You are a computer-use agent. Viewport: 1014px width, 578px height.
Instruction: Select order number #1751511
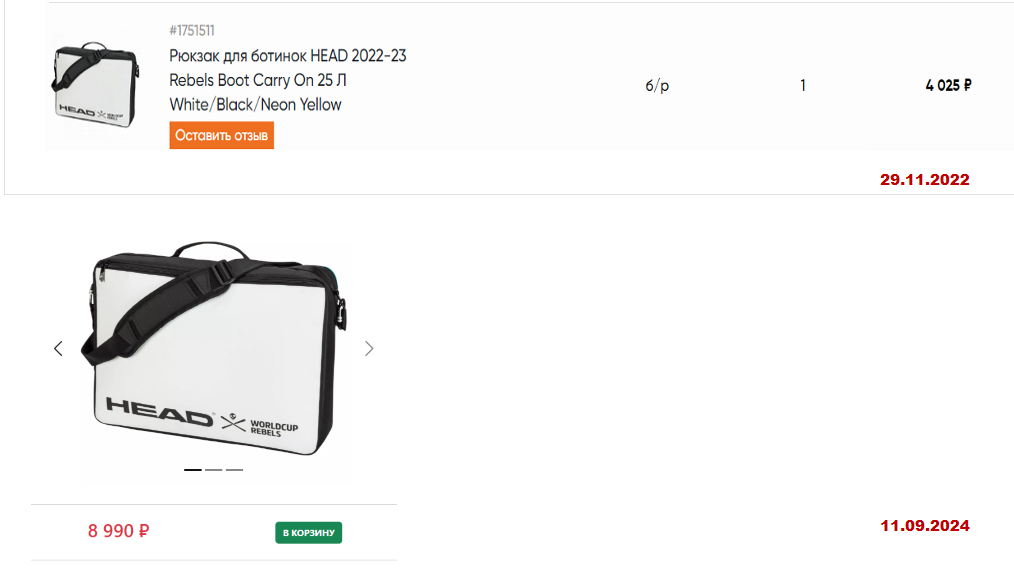click(x=192, y=30)
